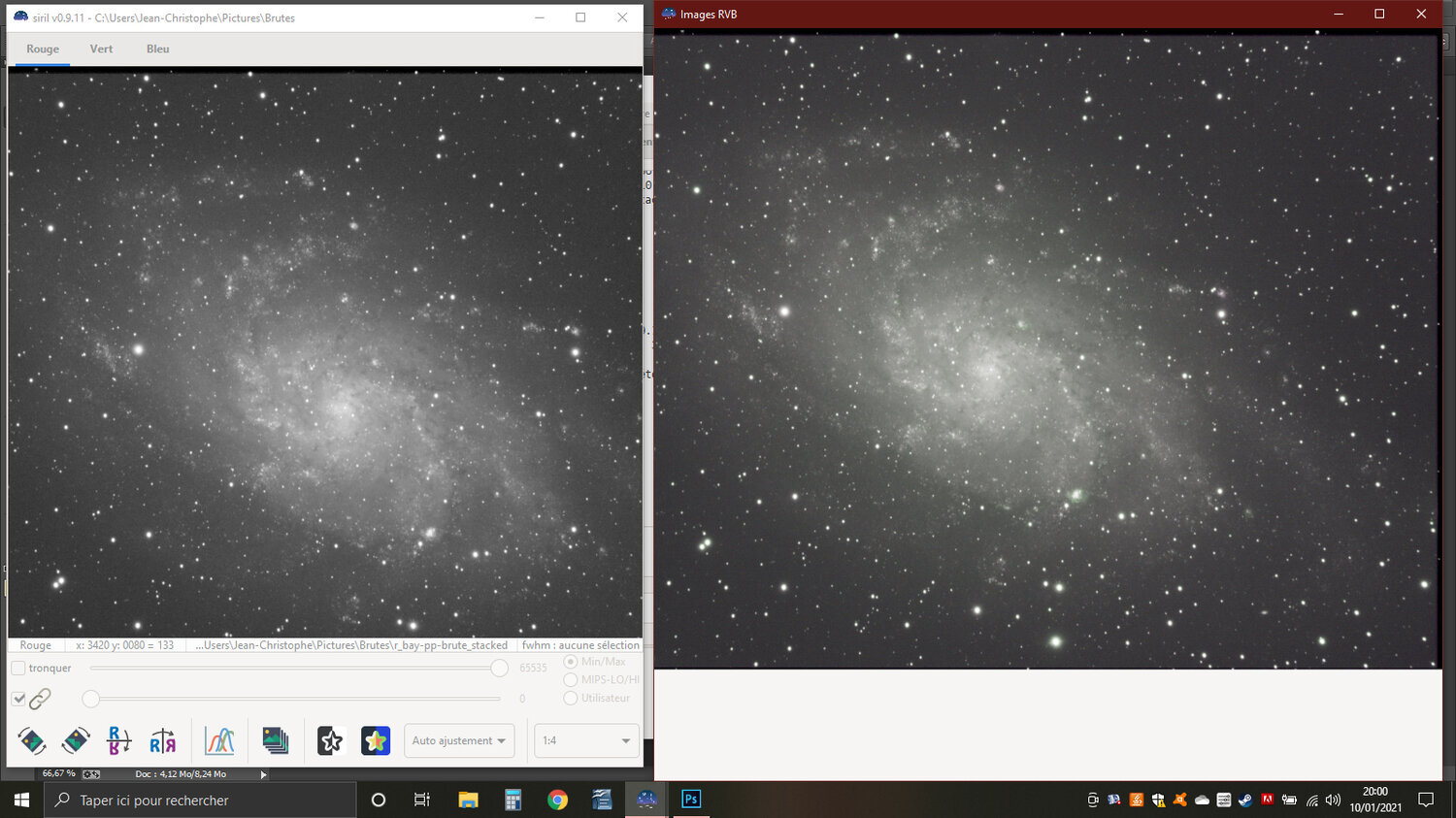This screenshot has width=1456, height=818.
Task: Maximize the Siril main window
Action: coord(580,17)
